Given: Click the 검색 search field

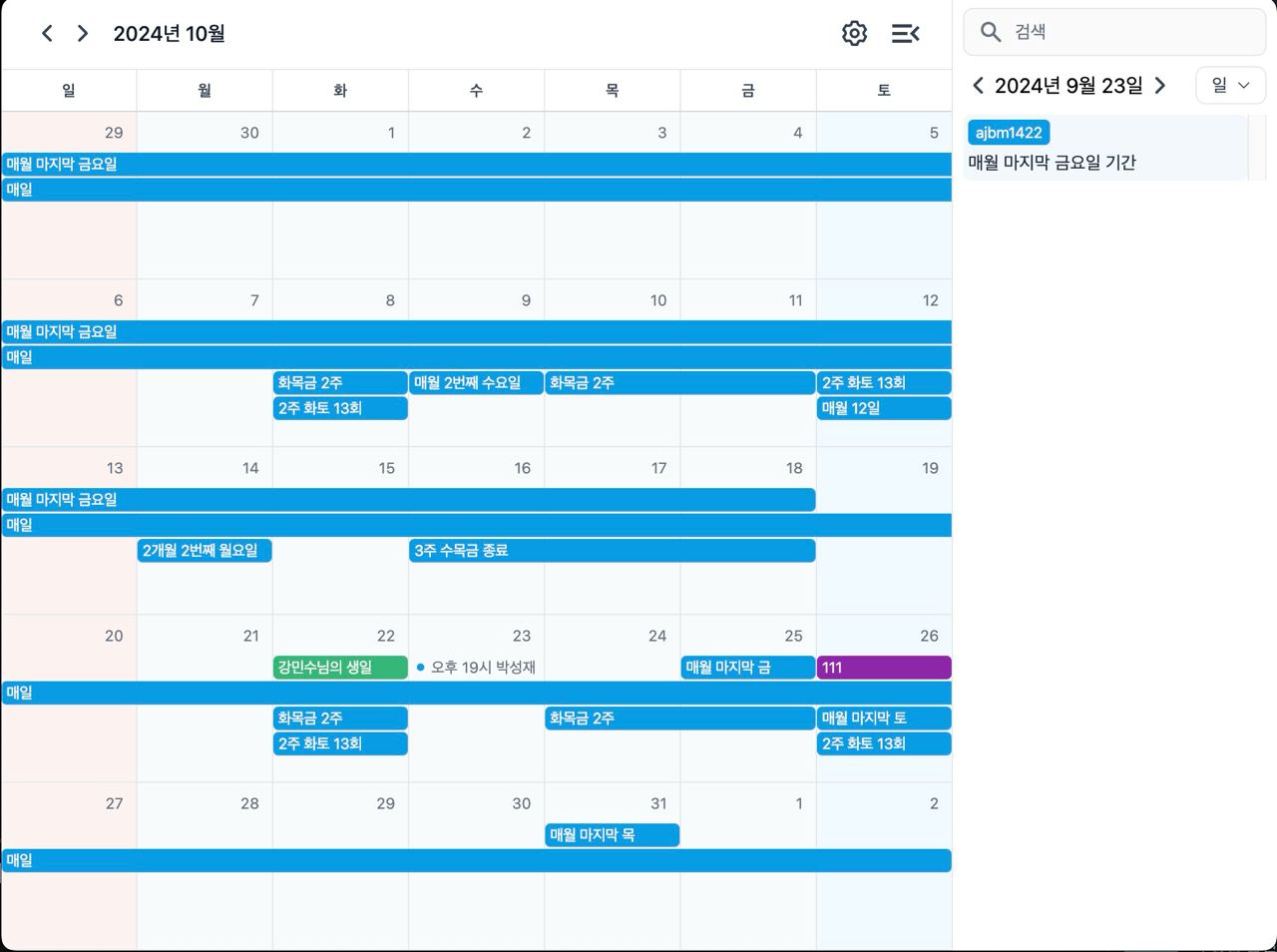Looking at the screenshot, I should 1127,32.
